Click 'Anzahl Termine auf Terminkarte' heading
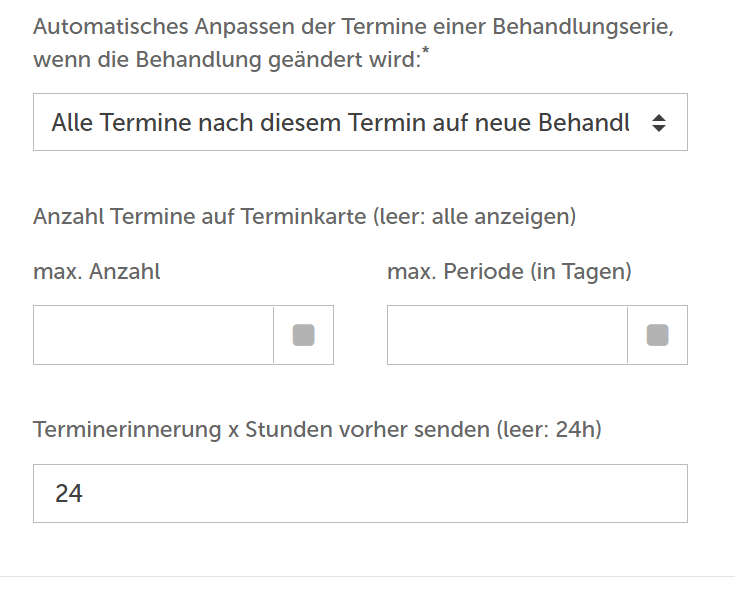This screenshot has width=735, height=595. (198, 216)
